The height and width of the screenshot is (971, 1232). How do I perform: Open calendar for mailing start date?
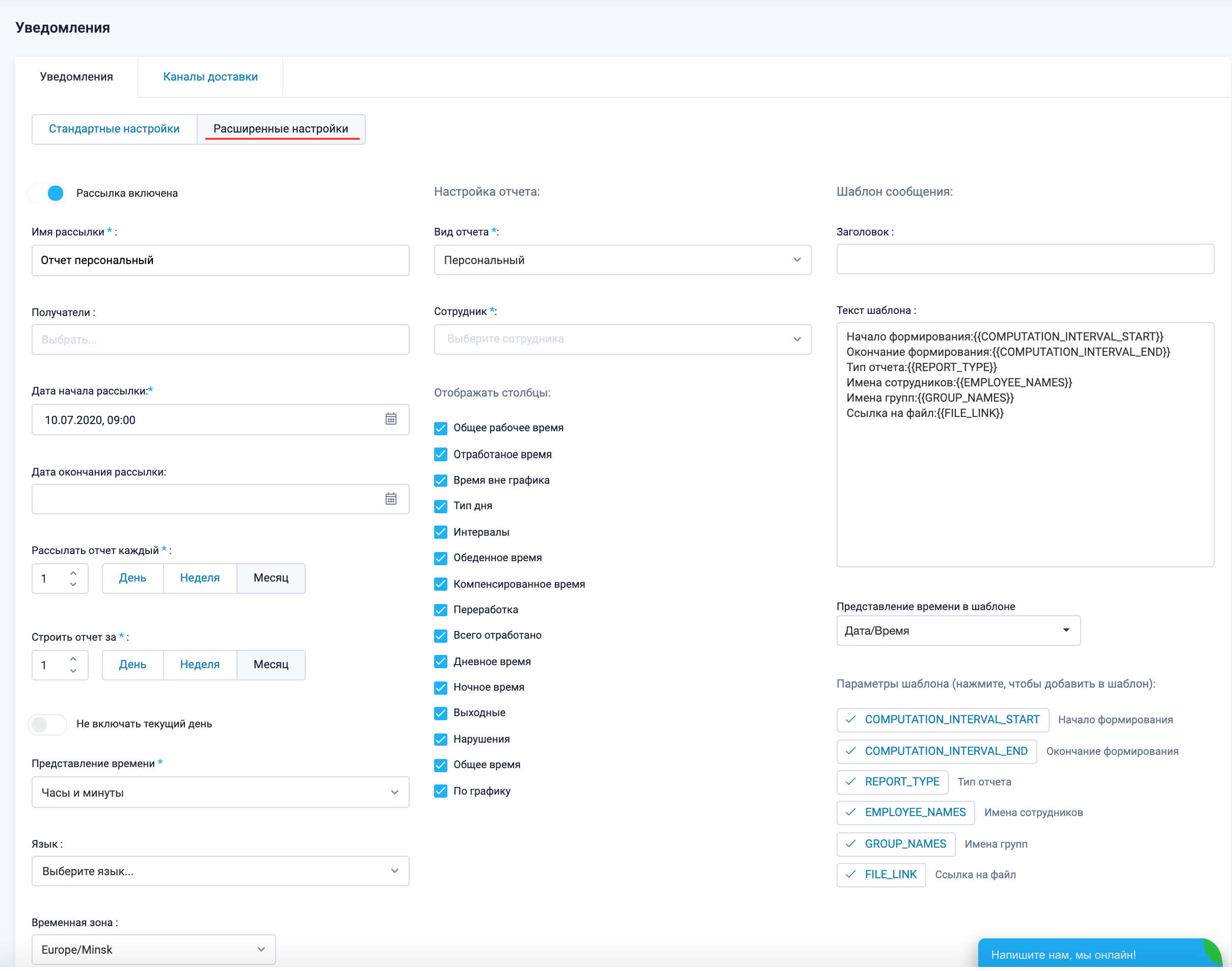(390, 419)
